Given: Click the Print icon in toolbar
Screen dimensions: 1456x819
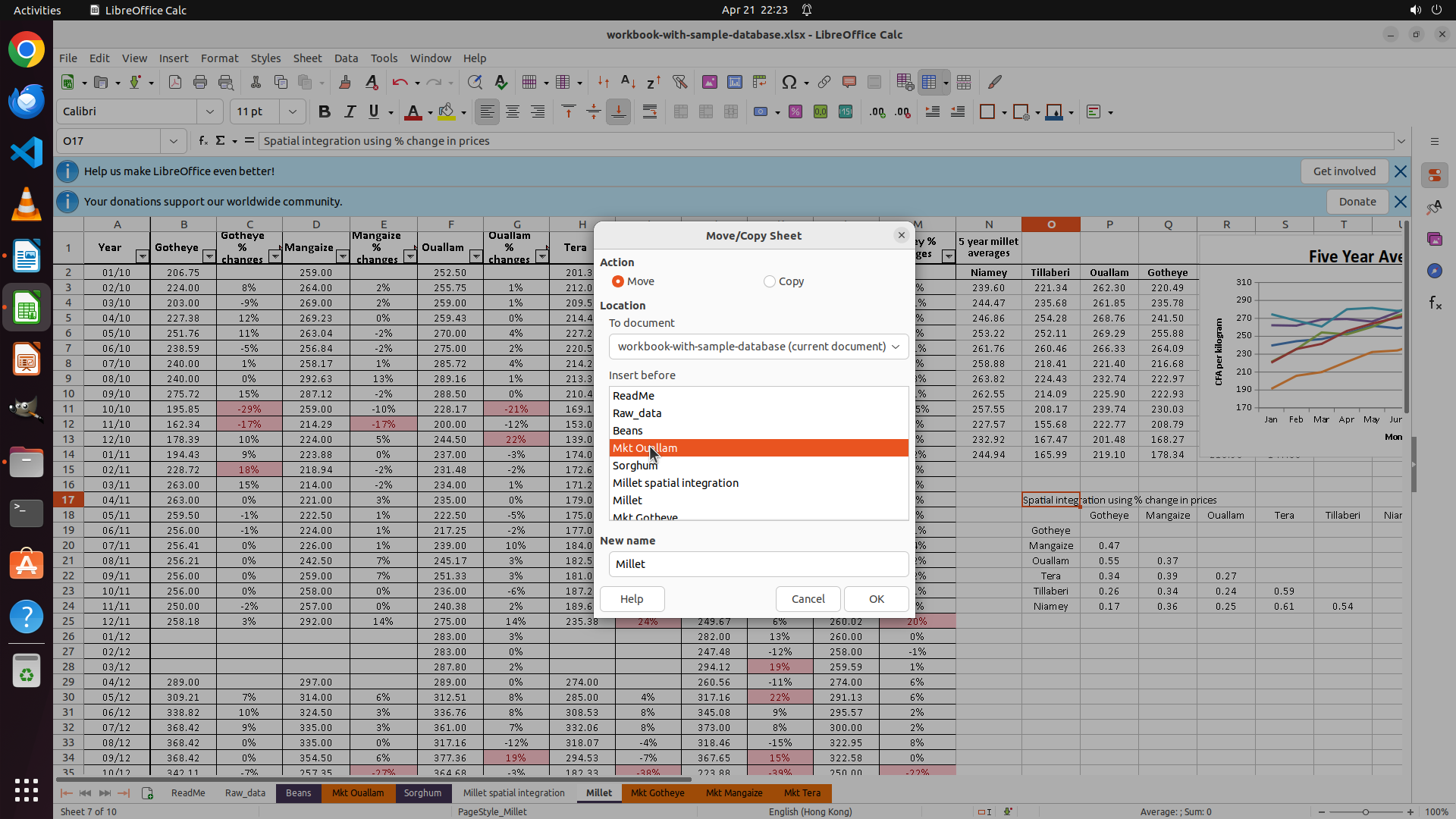Looking at the screenshot, I should pos(200,82).
